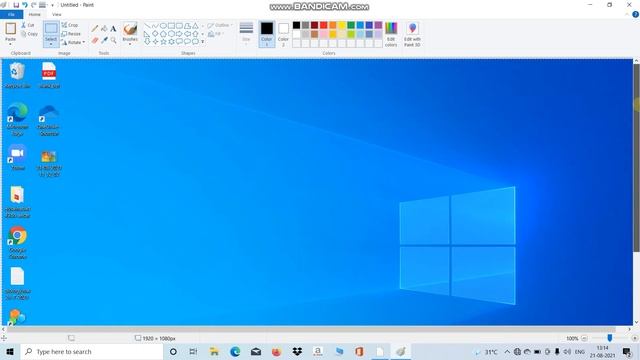Open the Rotate dropdown
Image resolution: width=640 pixels, height=360 pixels.
[x=73, y=42]
